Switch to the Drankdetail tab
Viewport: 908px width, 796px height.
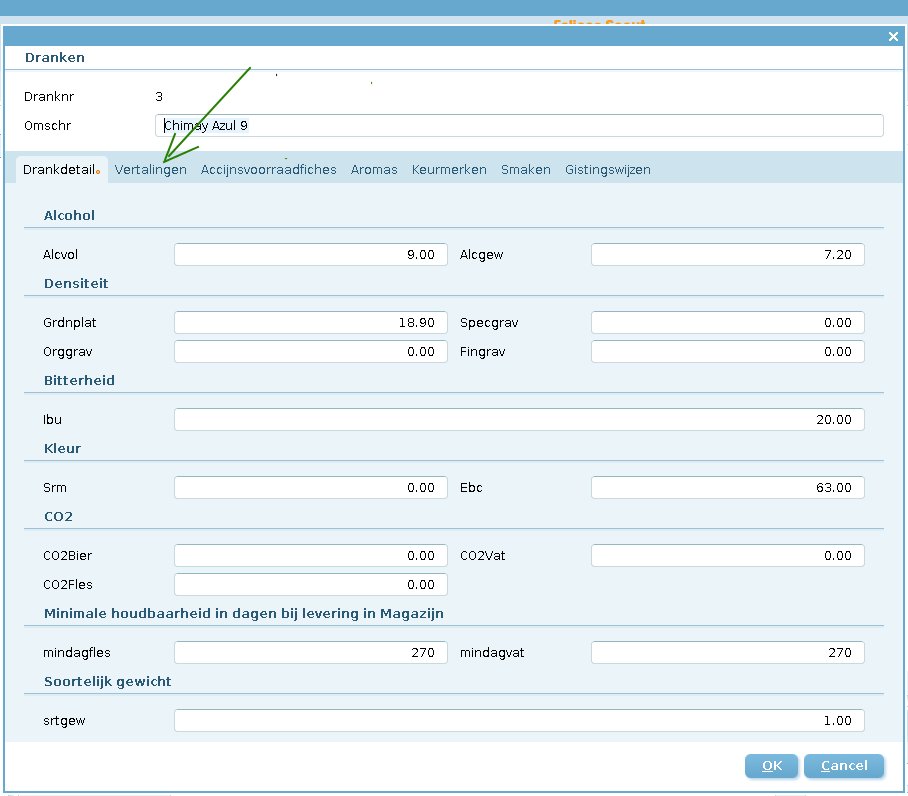point(61,170)
